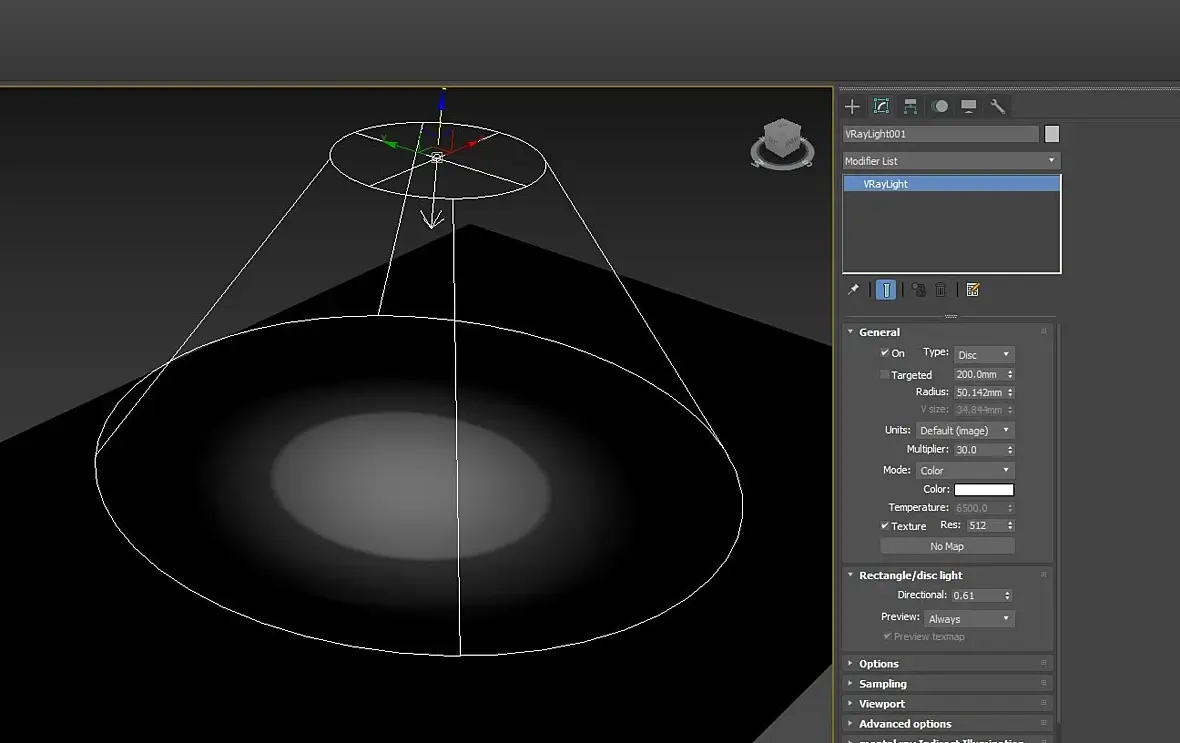Click the No Map texture button
The image size is (1180, 743).
coord(947,546)
